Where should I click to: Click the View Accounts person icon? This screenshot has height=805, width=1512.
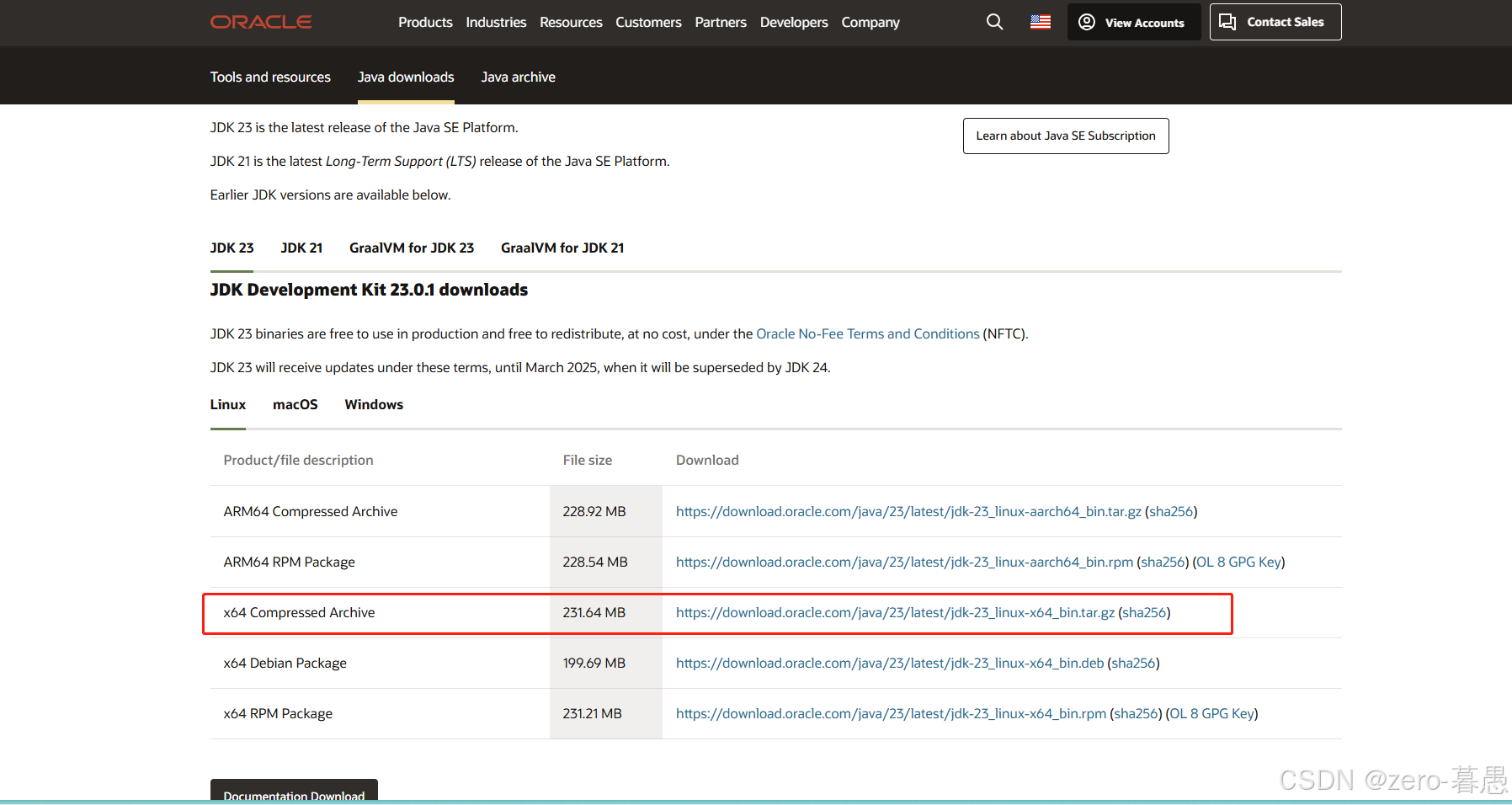tap(1086, 22)
